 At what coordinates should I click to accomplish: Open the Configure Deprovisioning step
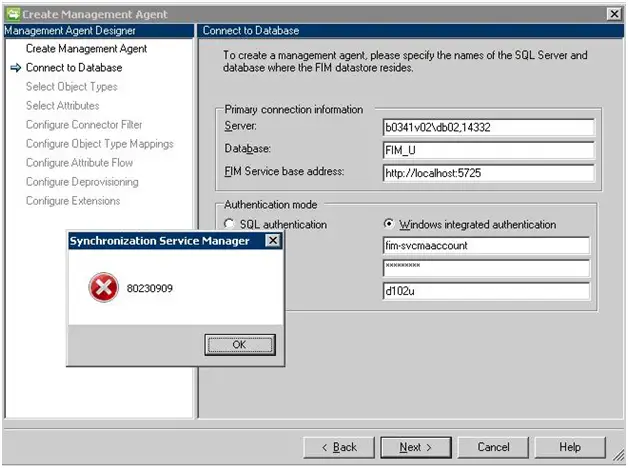coord(82,182)
